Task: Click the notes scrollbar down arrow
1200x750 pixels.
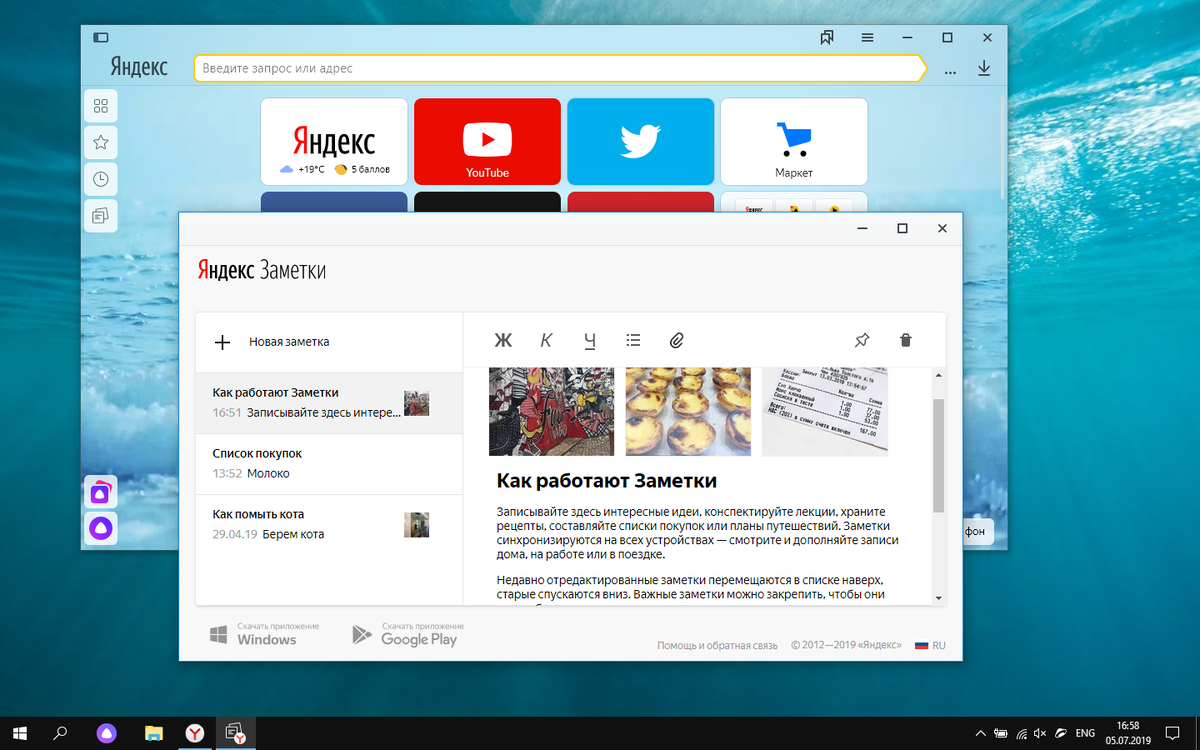Action: pyautogui.click(x=938, y=597)
